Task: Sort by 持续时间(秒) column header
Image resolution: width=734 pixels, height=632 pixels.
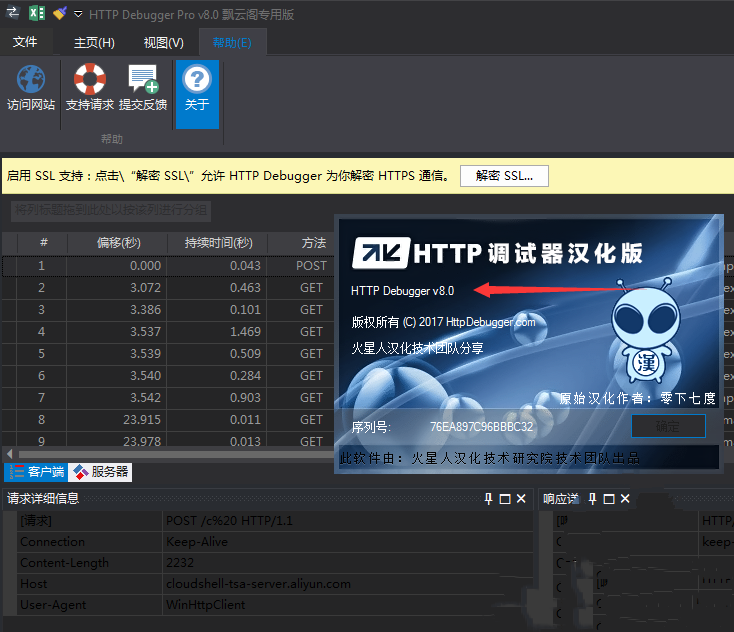Action: pos(217,243)
